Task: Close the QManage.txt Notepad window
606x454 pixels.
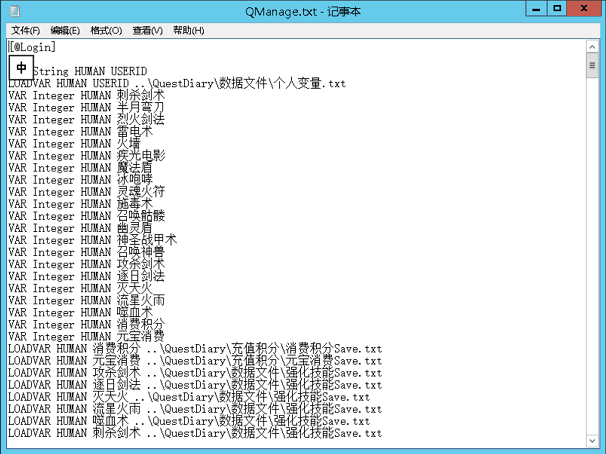Action: pos(584,9)
